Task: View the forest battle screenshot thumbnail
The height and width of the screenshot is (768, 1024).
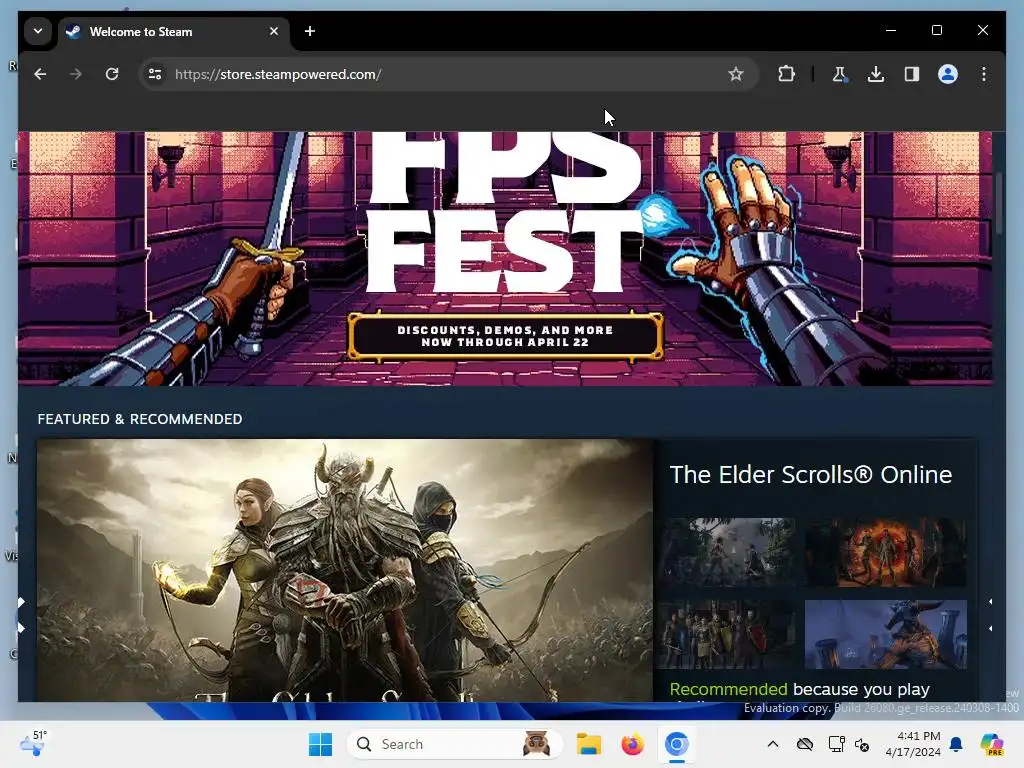Action: [x=727, y=552]
